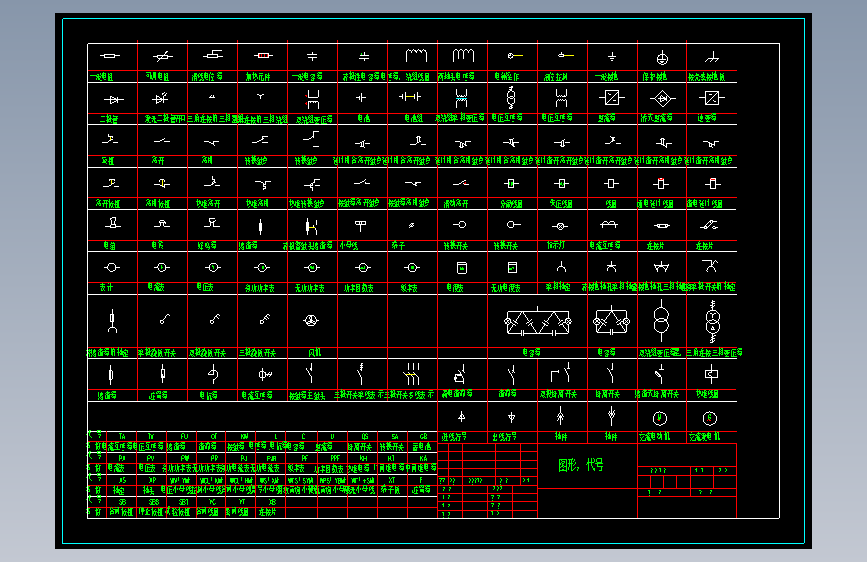Click the 风机 label under the fan

pos(314,352)
